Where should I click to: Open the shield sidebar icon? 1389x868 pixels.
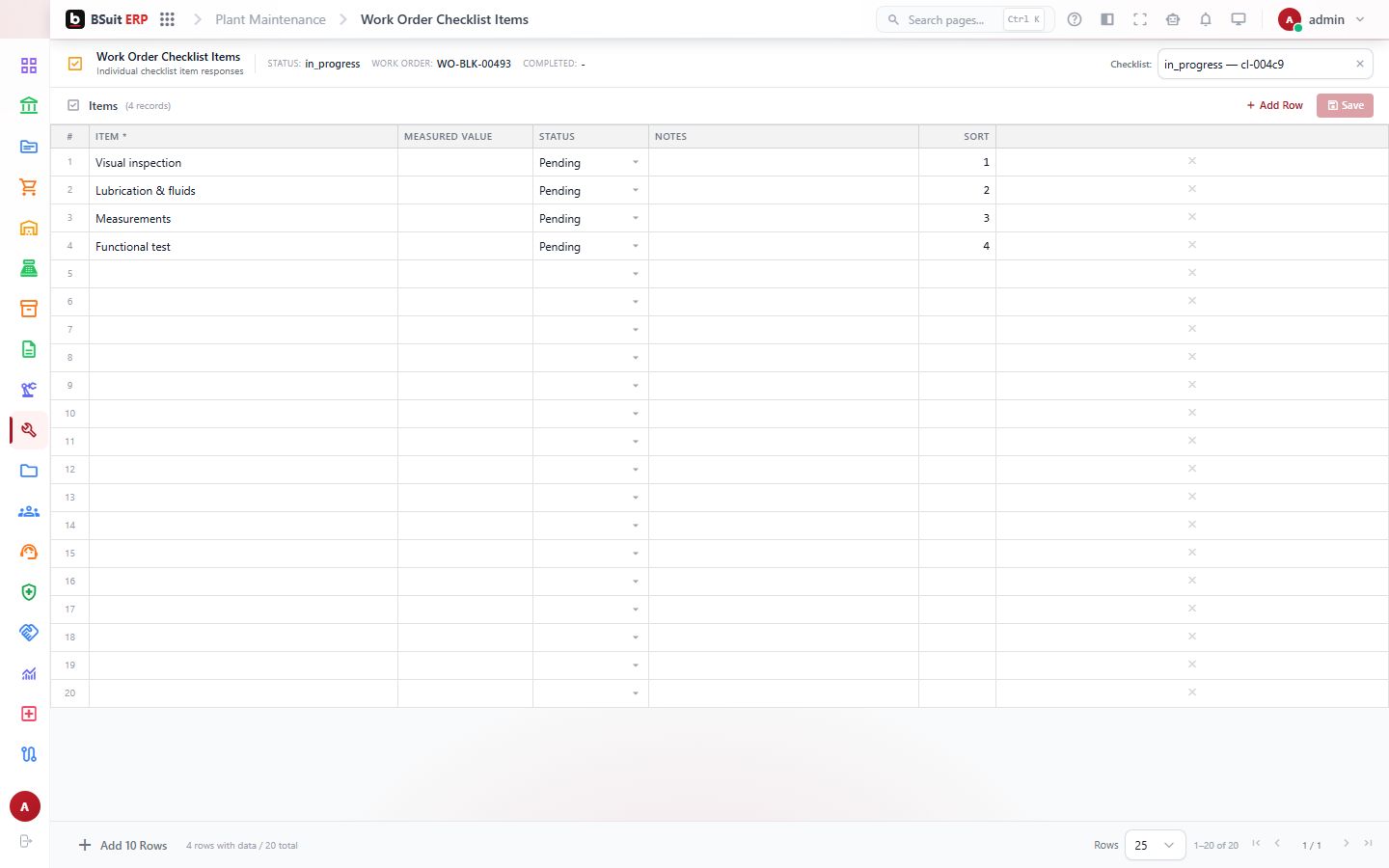pos(29,592)
